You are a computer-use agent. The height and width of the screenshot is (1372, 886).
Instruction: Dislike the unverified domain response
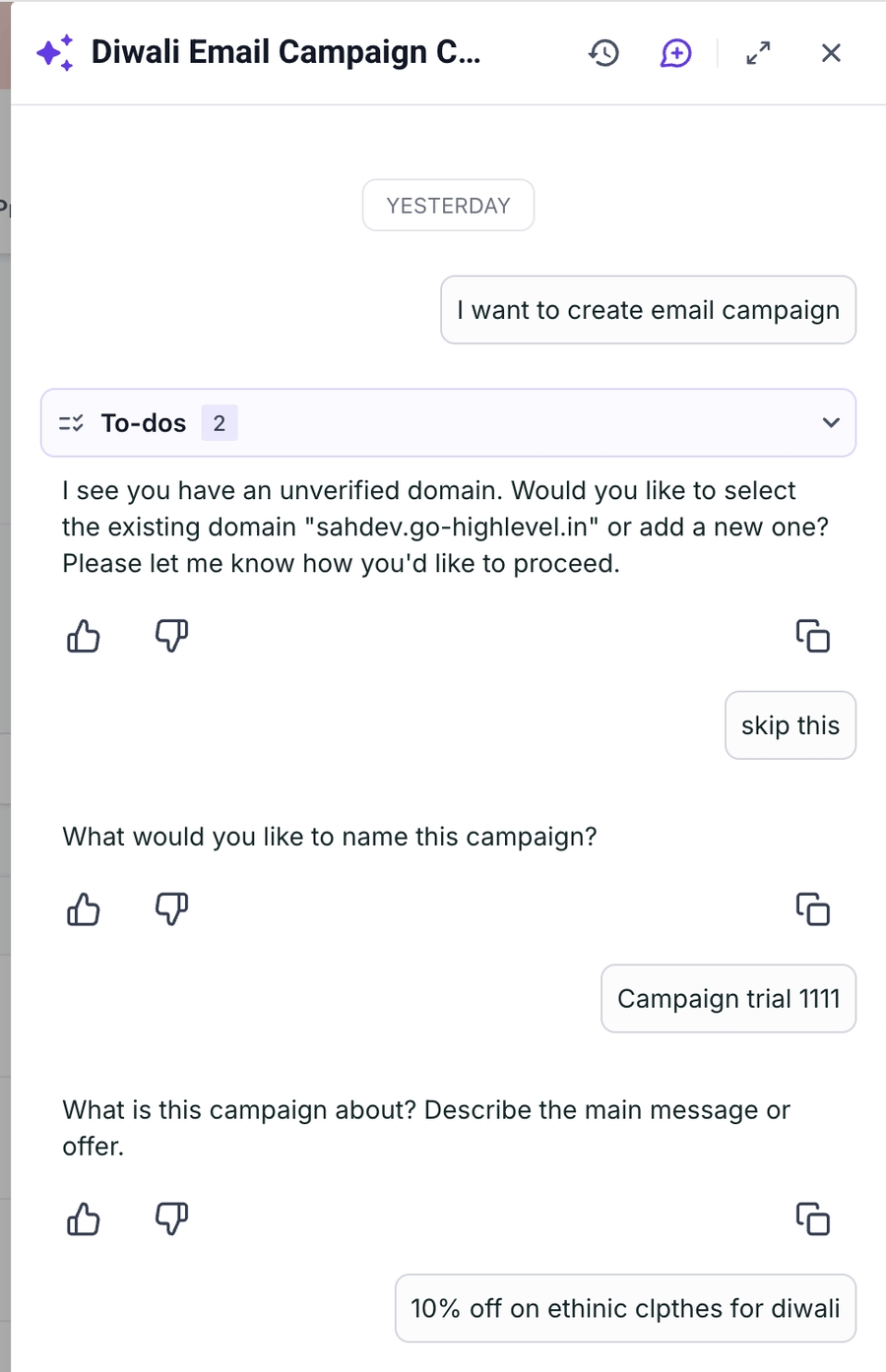pyautogui.click(x=171, y=637)
